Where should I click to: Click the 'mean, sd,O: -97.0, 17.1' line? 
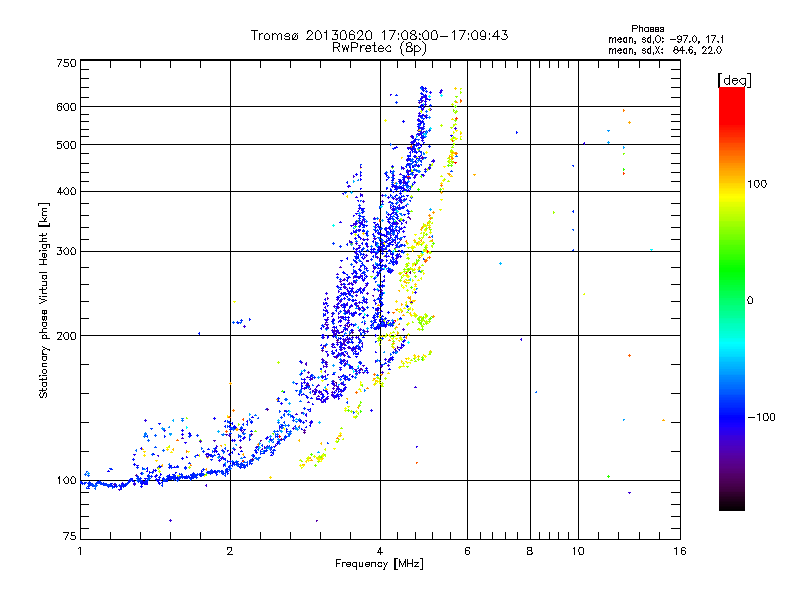point(666,39)
